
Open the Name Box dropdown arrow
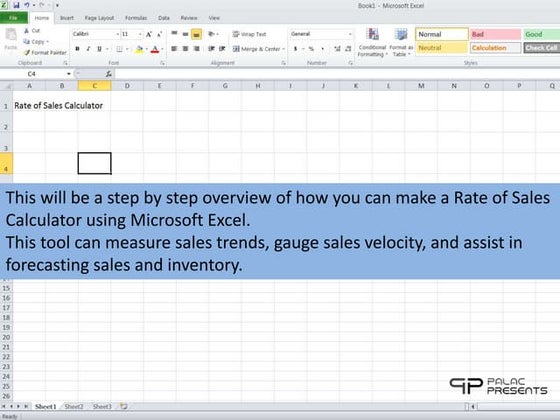(69, 74)
